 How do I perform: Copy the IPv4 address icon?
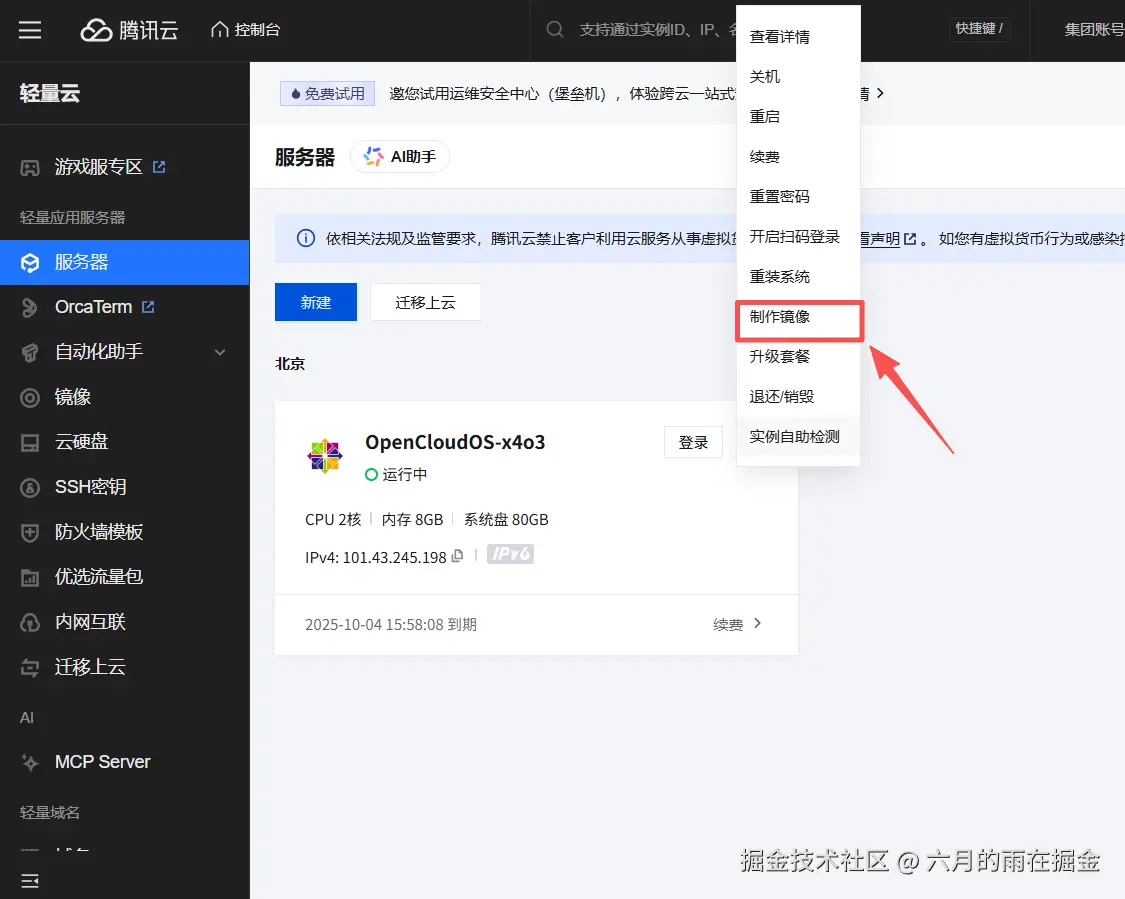click(457, 556)
